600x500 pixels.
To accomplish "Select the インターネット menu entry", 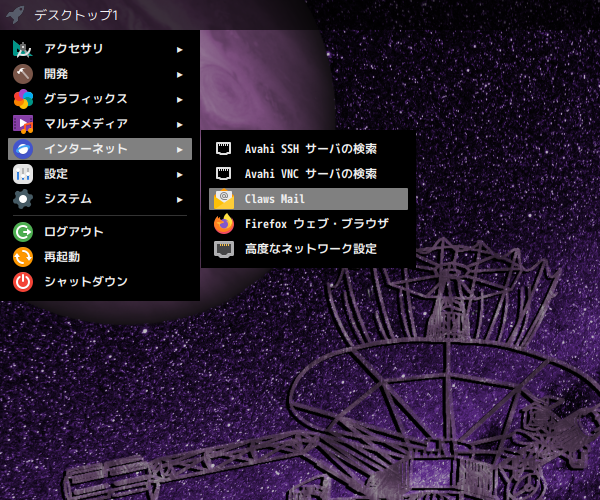I will coord(100,149).
